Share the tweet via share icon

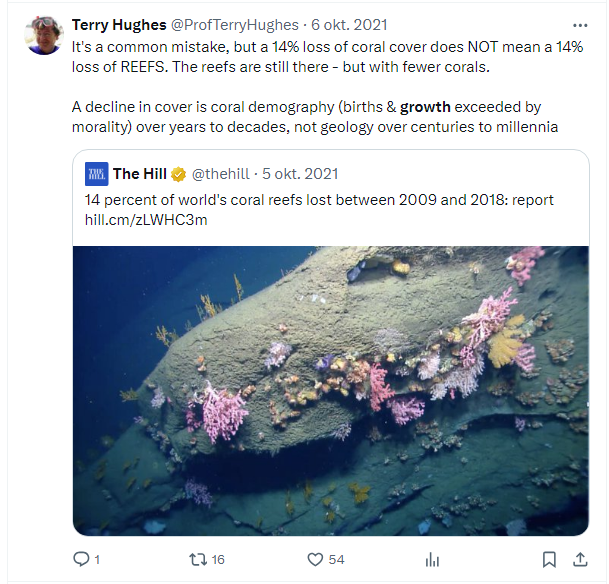pyautogui.click(x=581, y=559)
